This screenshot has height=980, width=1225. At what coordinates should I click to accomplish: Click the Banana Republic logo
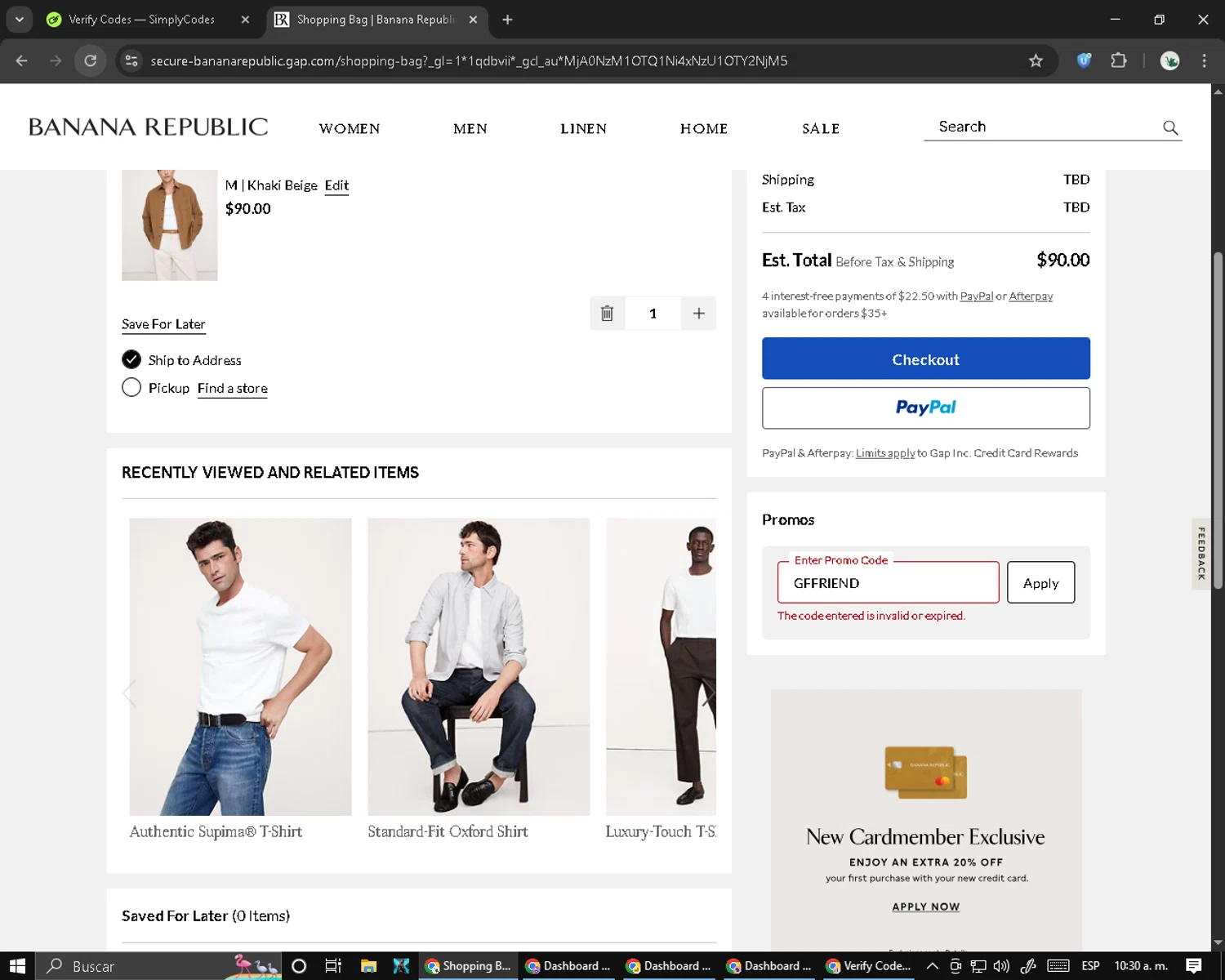click(148, 127)
